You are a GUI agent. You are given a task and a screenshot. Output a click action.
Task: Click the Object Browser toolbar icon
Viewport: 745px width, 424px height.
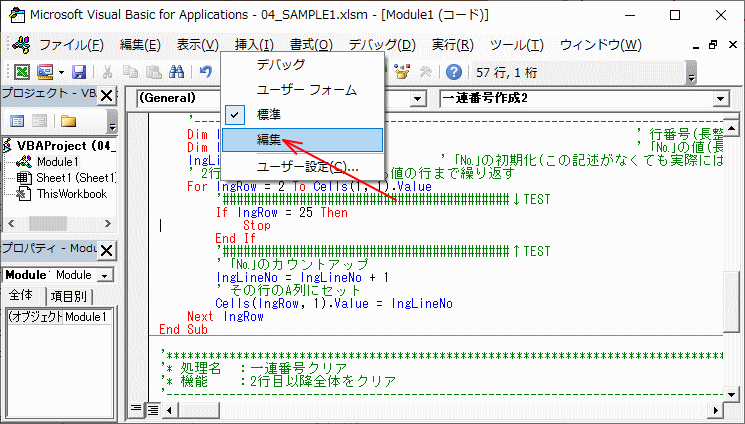402,72
